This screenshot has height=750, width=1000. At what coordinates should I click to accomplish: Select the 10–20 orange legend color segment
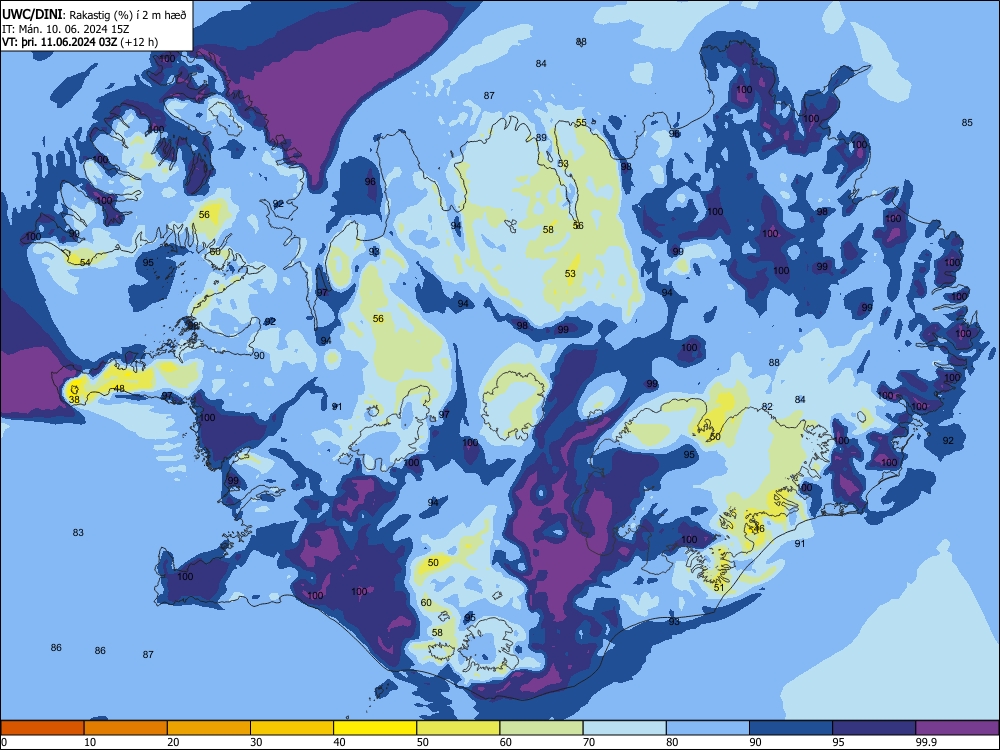coord(126,728)
